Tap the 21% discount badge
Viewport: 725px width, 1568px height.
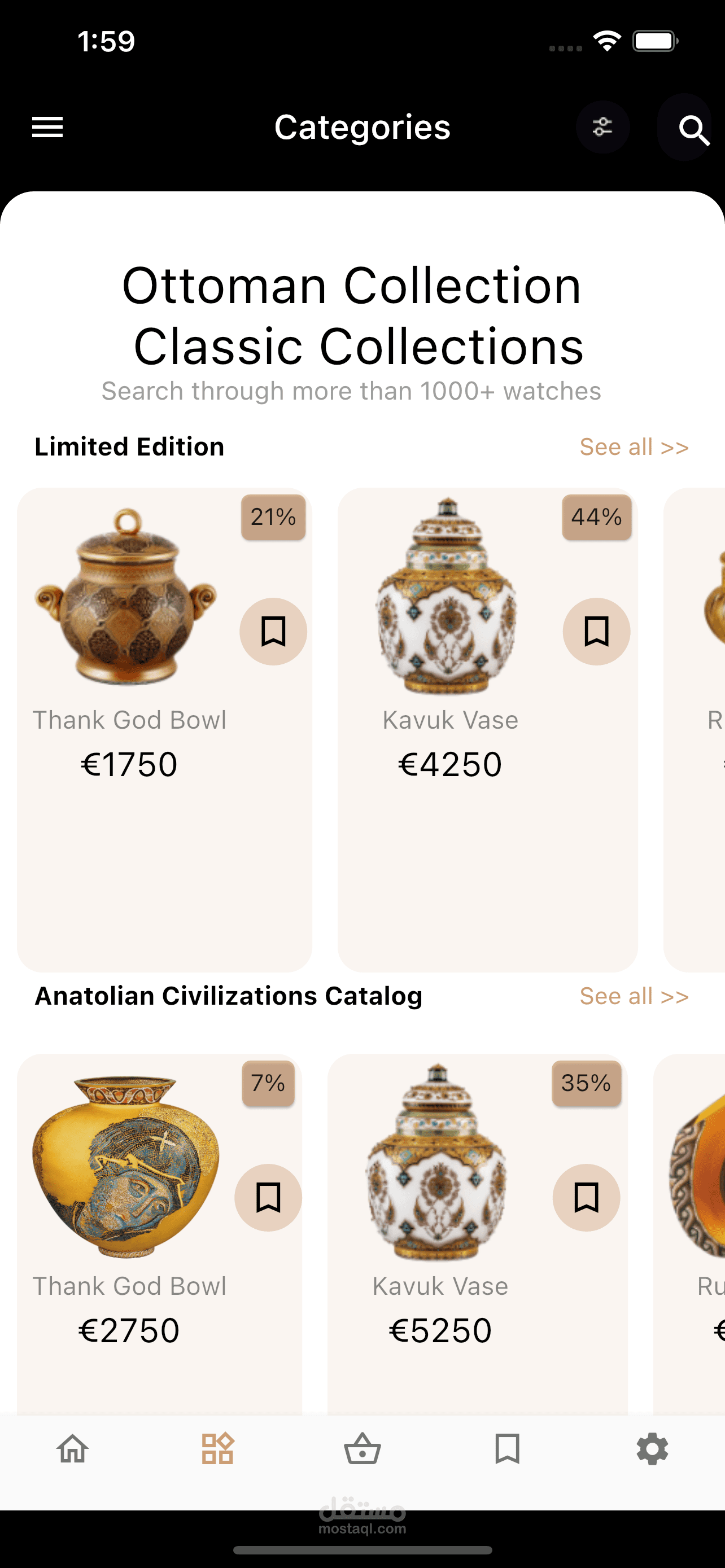(273, 518)
